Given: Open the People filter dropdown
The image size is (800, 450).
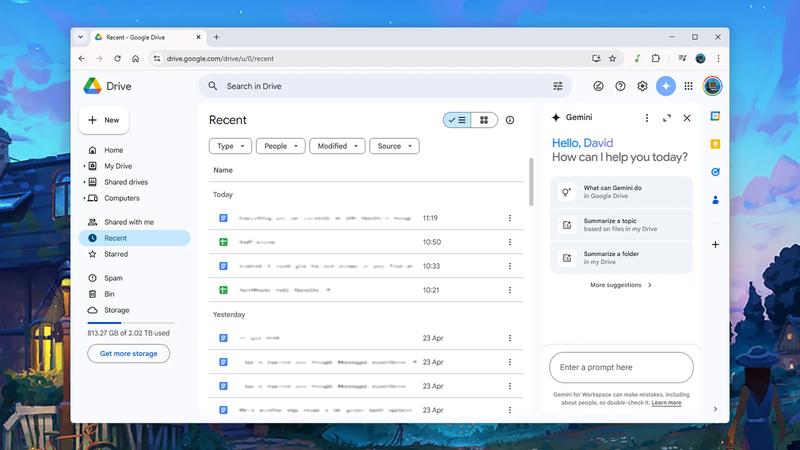Looking at the screenshot, I should click(x=281, y=146).
